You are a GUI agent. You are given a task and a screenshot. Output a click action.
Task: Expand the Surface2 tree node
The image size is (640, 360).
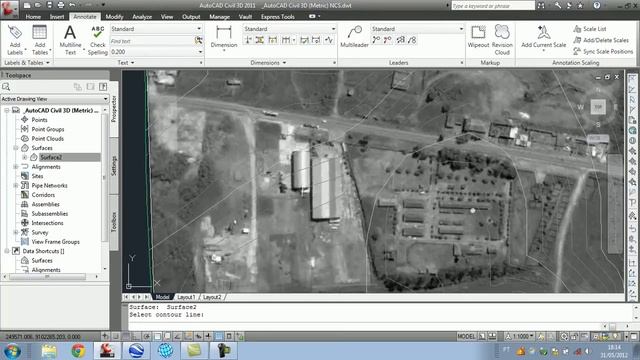[x=25, y=157]
